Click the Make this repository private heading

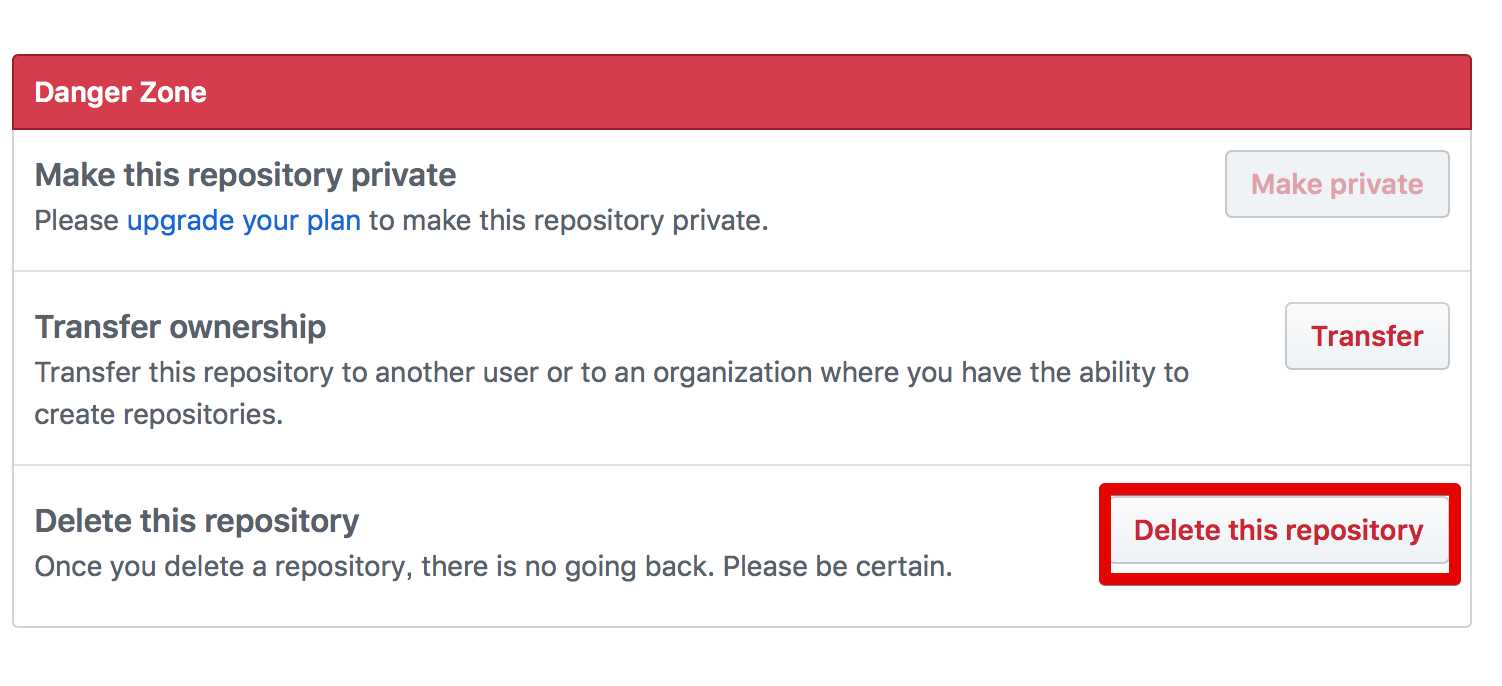(245, 175)
